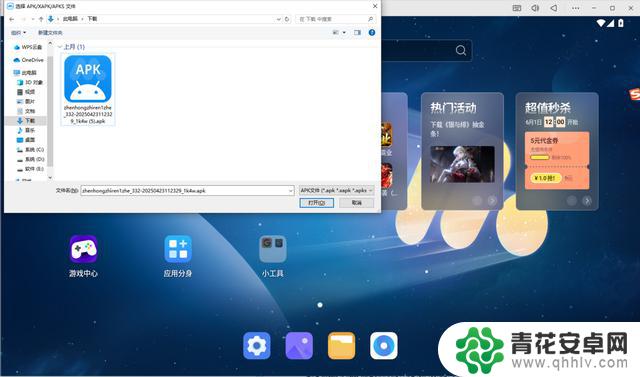Click the 5元代金券 coupon title

coord(544,141)
